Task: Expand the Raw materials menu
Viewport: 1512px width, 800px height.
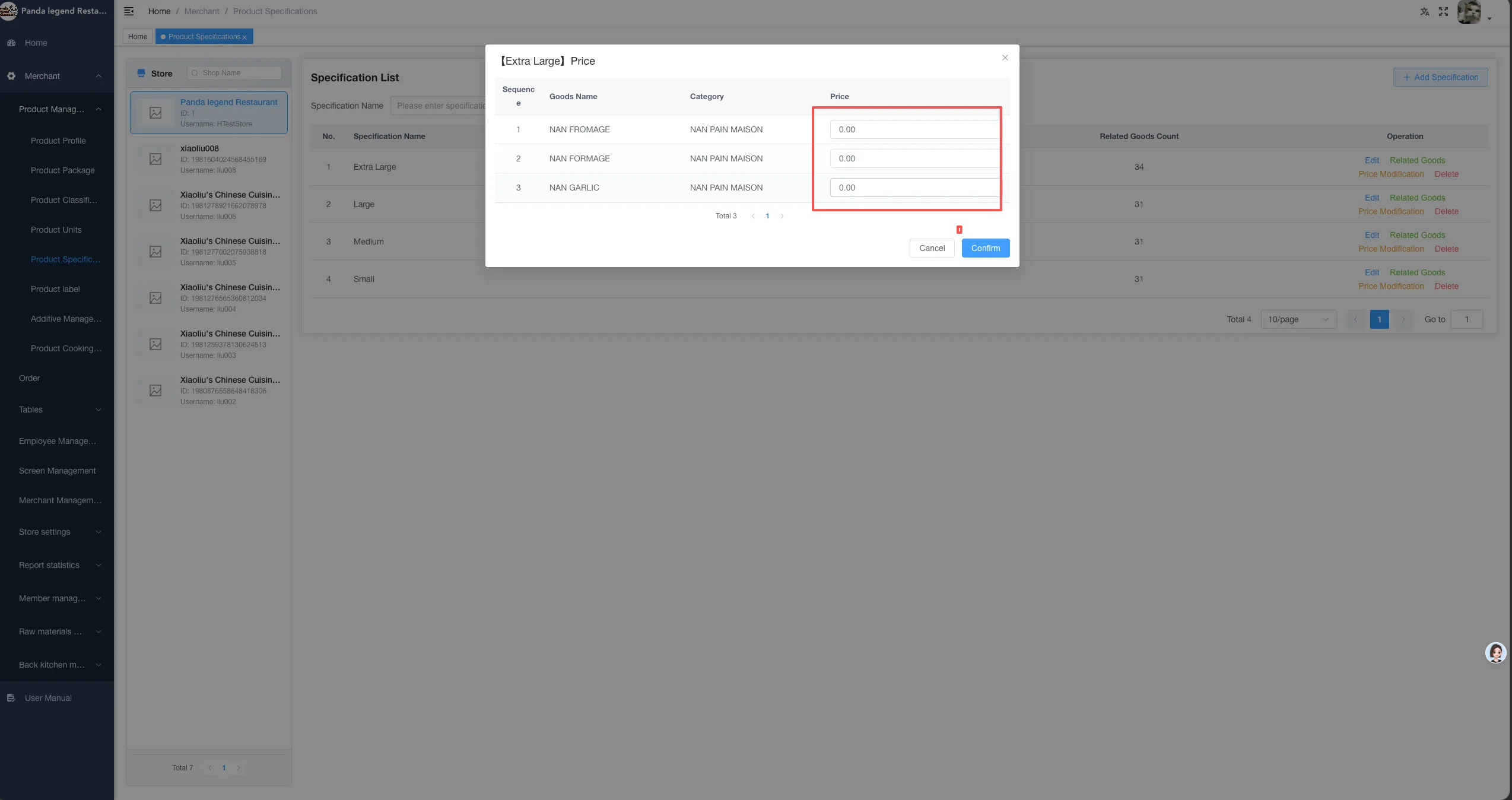Action: pyautogui.click(x=99, y=631)
